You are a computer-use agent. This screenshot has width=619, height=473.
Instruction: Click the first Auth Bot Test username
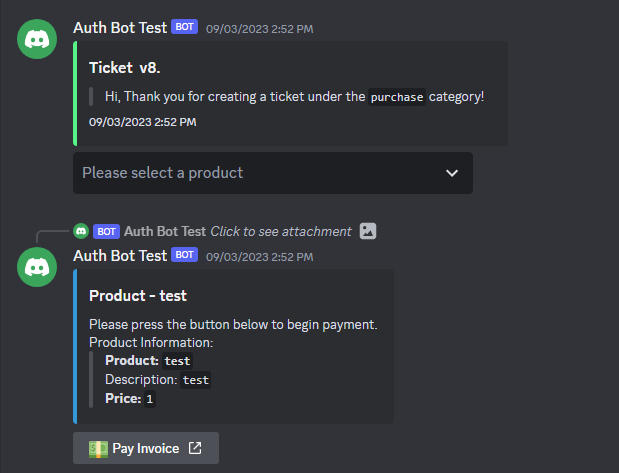(120, 28)
